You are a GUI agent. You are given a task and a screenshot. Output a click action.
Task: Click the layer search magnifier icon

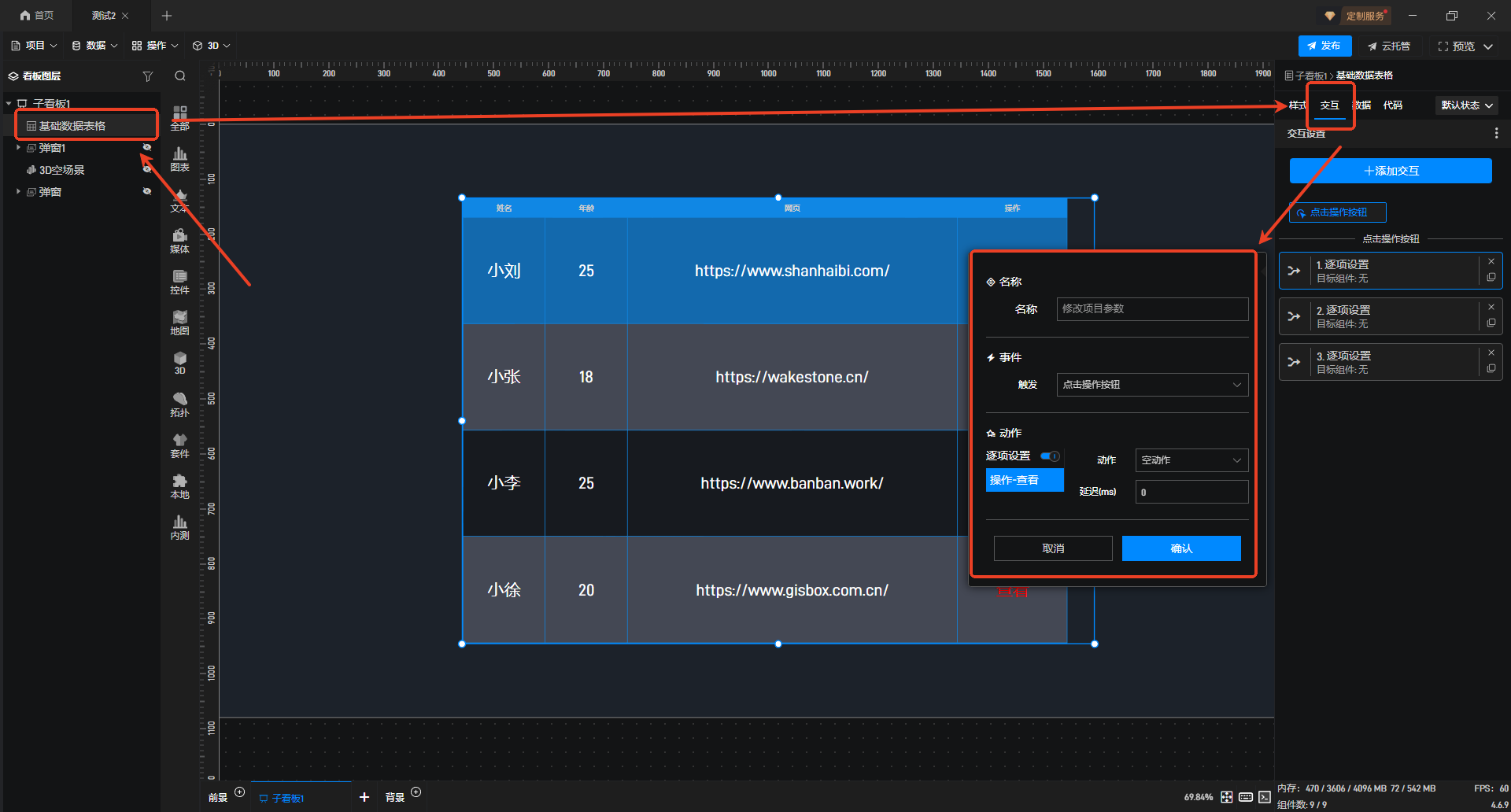click(180, 76)
